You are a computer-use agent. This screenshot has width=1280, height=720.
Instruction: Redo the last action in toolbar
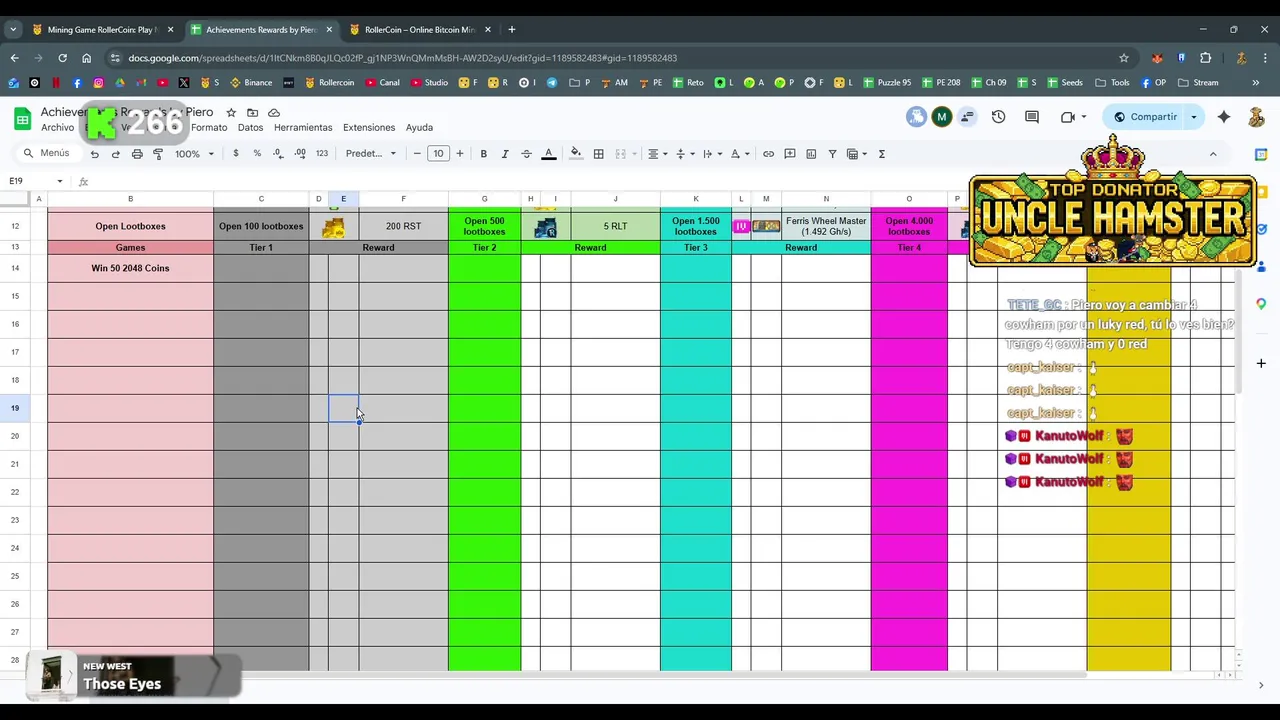116,154
